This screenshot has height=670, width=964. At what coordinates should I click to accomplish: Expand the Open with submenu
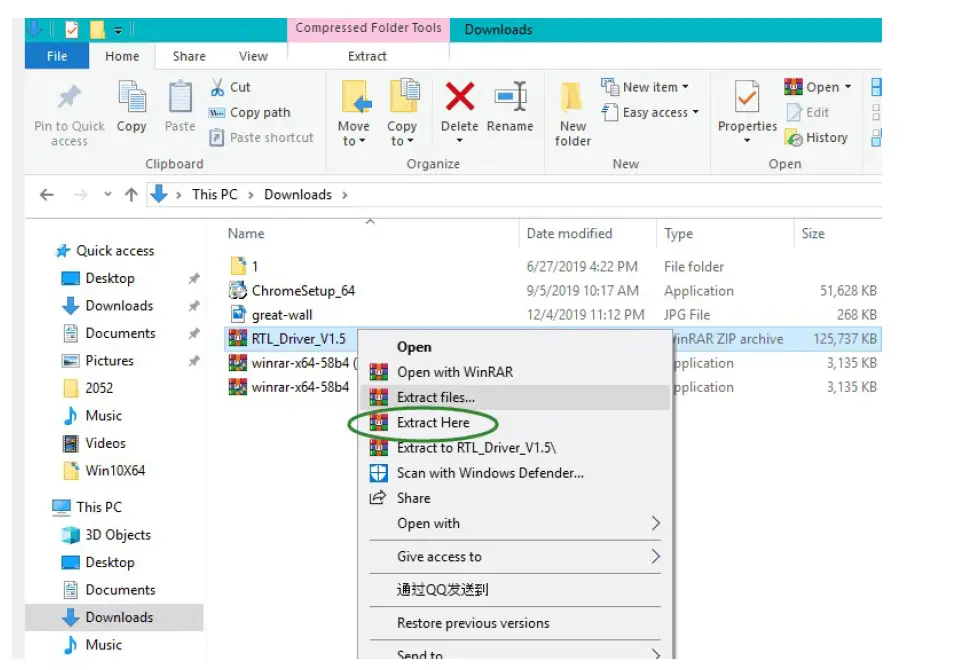(655, 523)
